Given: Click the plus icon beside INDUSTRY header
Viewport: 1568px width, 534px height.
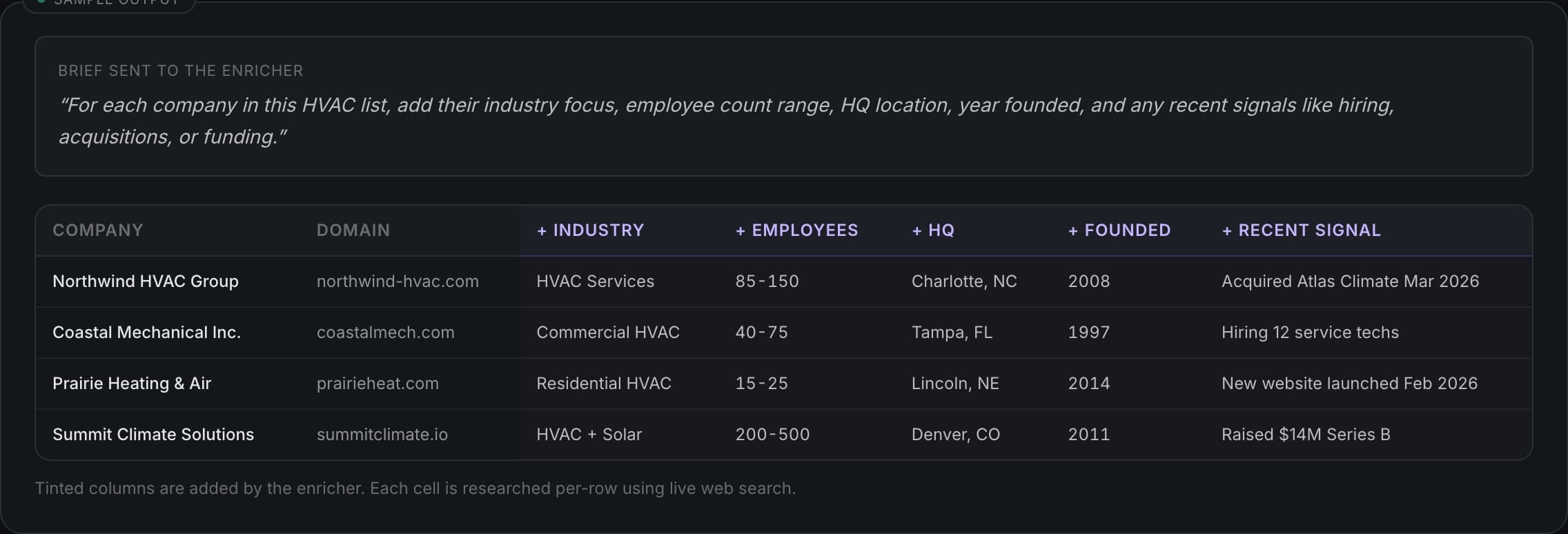Looking at the screenshot, I should pyautogui.click(x=542, y=230).
